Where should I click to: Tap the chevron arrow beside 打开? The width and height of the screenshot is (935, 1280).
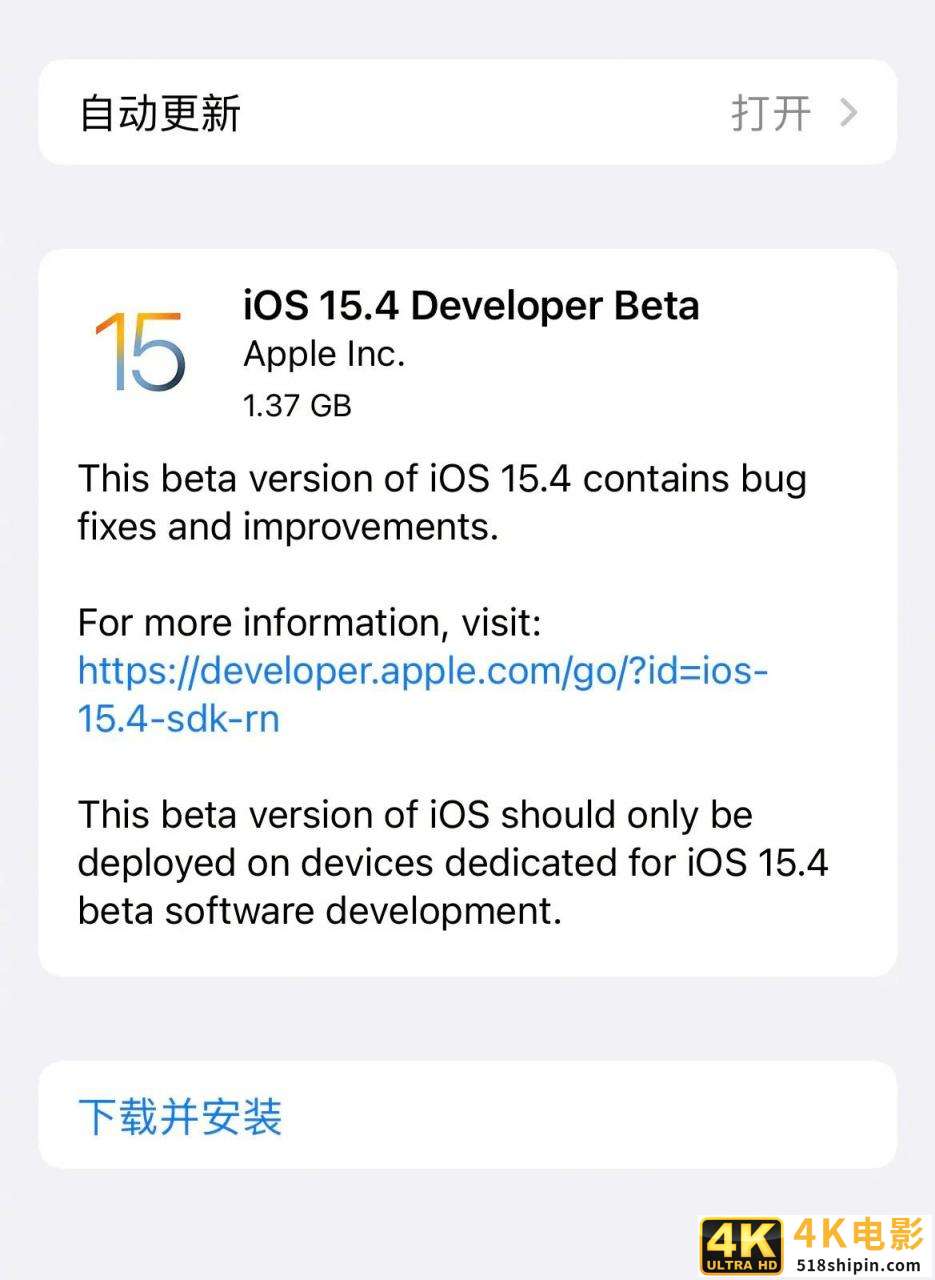click(848, 112)
